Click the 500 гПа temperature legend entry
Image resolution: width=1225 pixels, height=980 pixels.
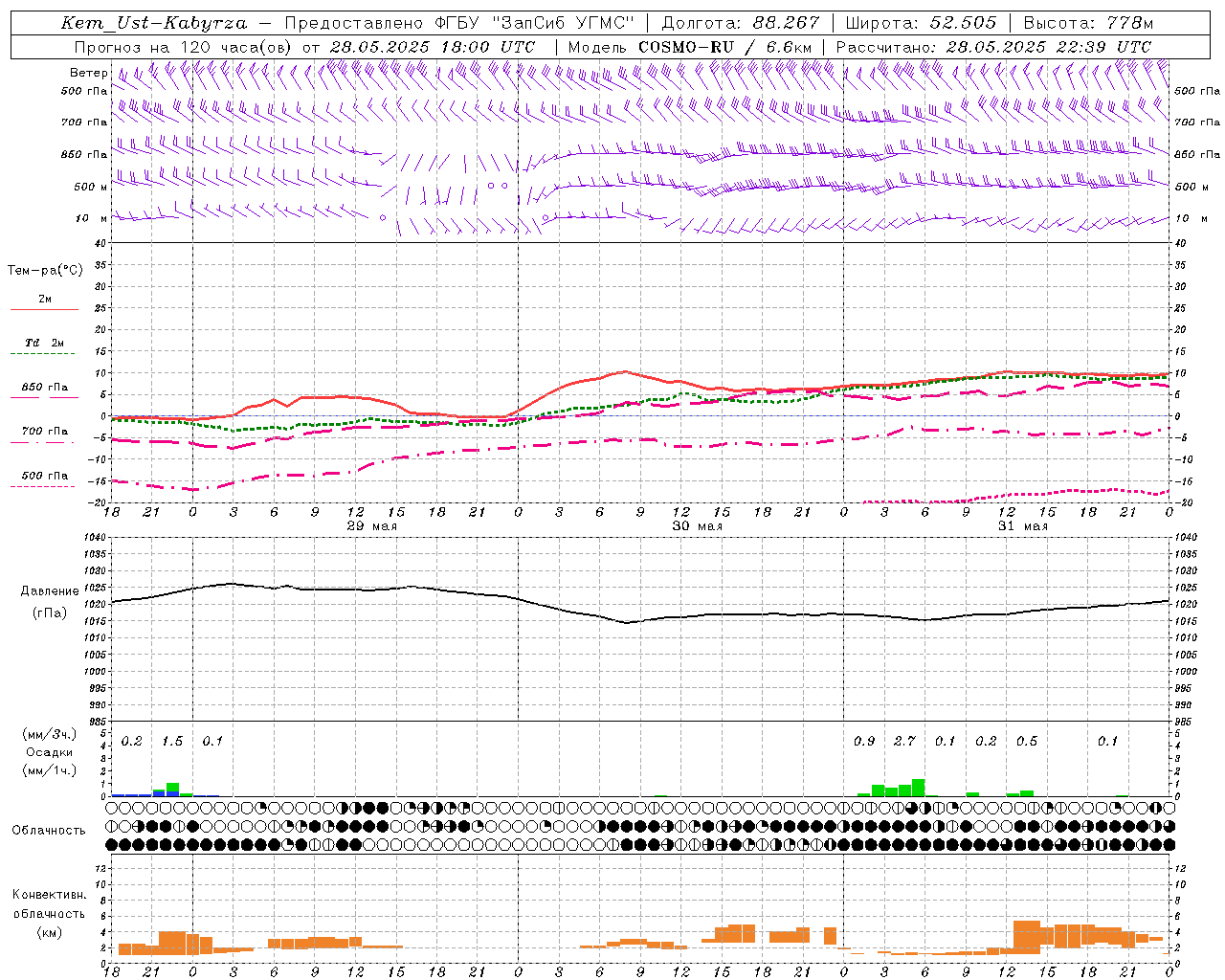(45, 476)
